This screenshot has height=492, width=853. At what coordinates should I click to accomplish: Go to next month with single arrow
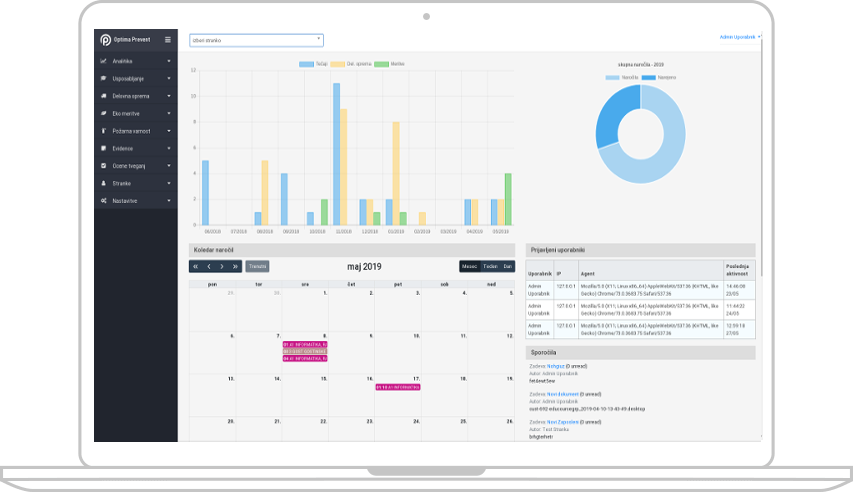(x=222, y=266)
